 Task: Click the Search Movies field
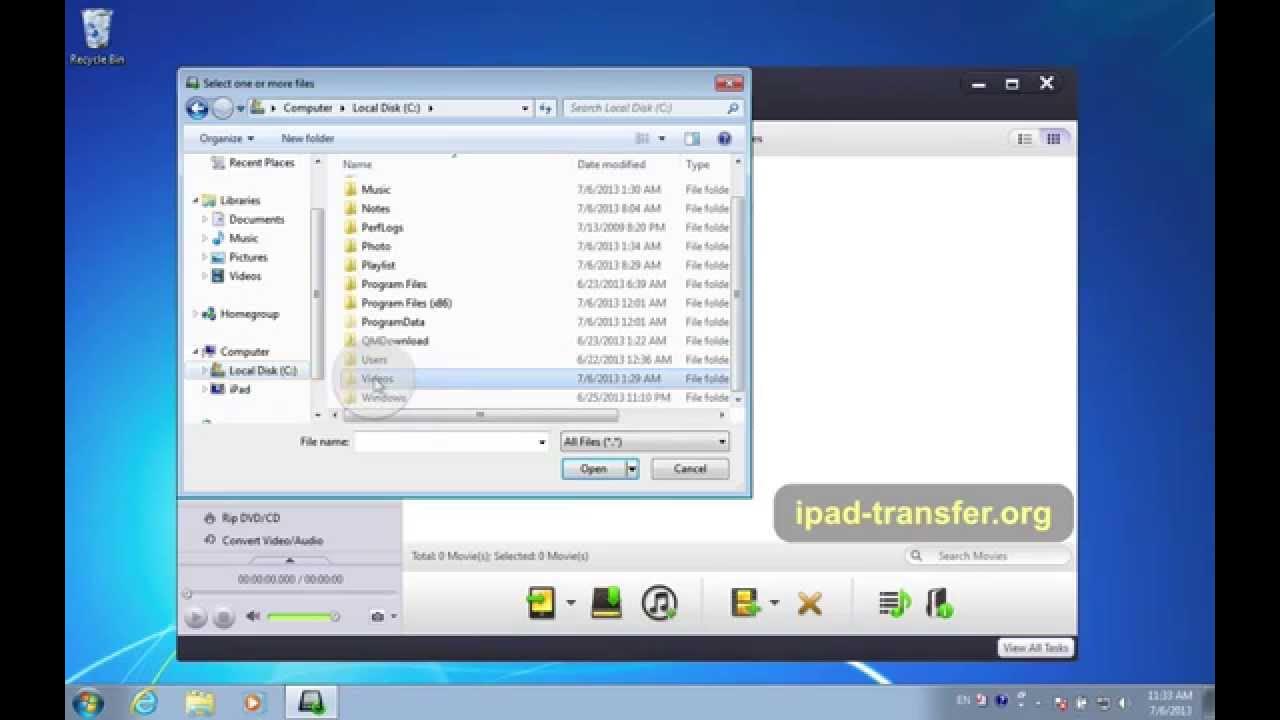click(x=988, y=556)
